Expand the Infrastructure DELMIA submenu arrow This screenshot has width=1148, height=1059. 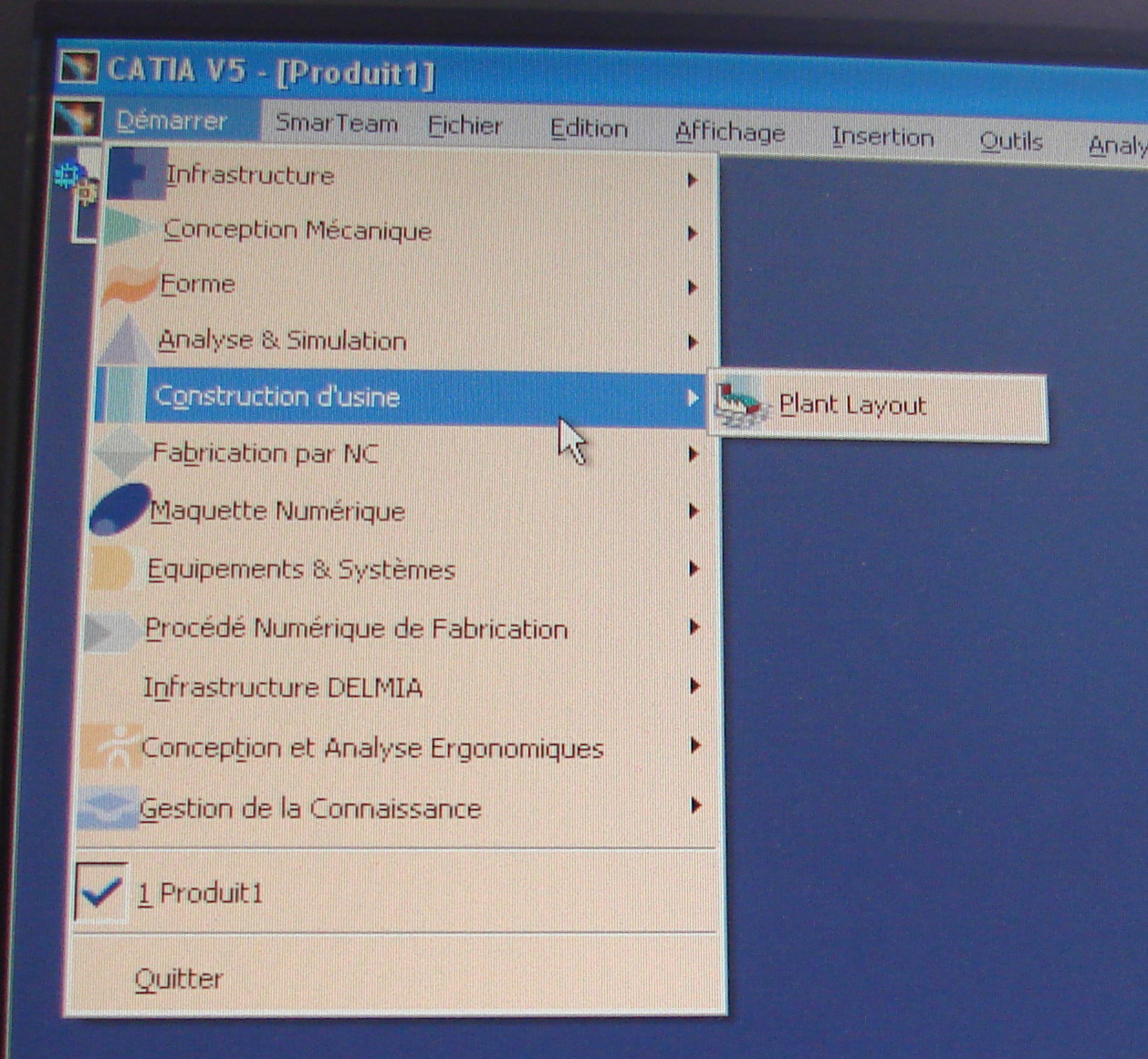click(x=694, y=686)
